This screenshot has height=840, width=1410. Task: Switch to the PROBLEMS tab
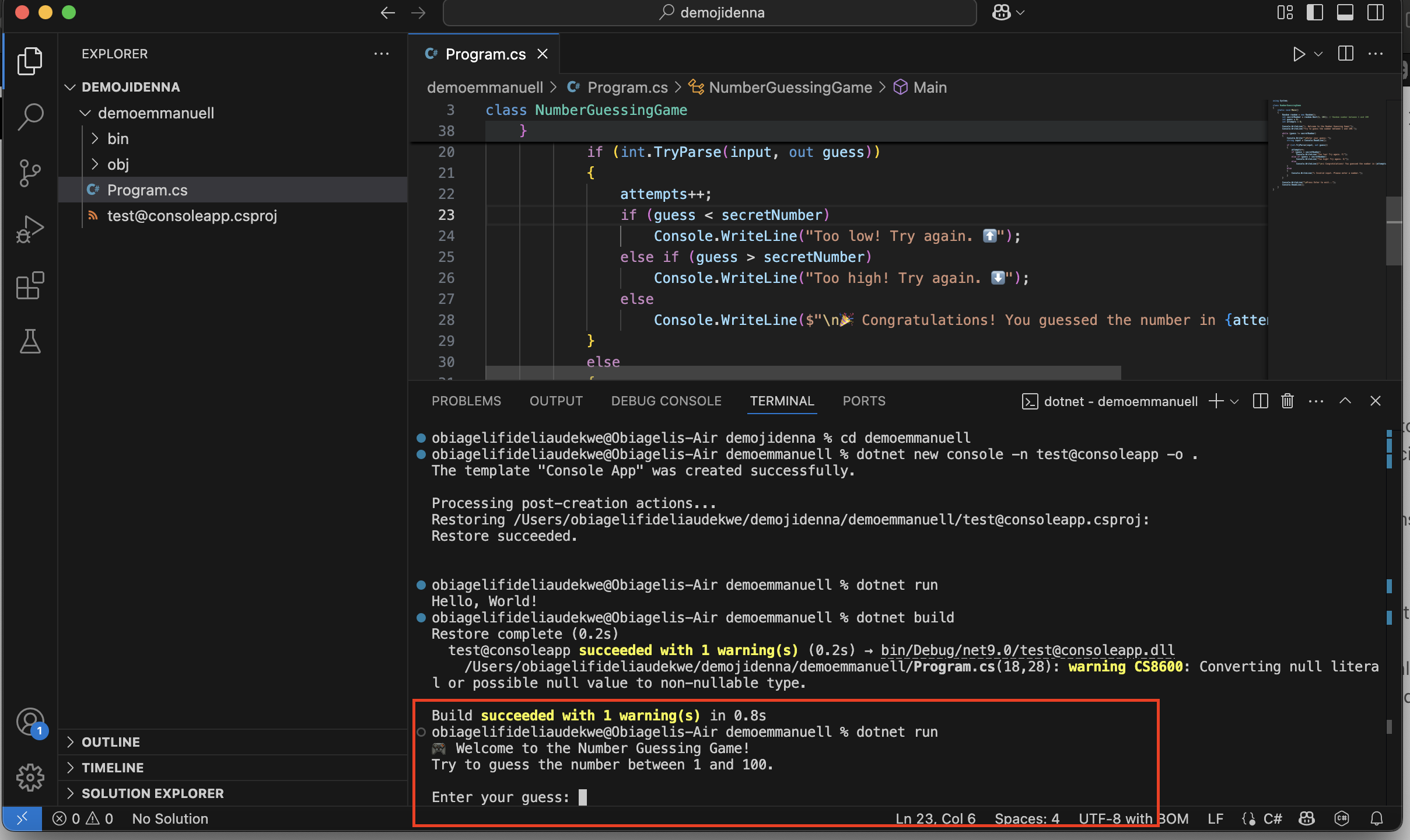pyautogui.click(x=466, y=401)
